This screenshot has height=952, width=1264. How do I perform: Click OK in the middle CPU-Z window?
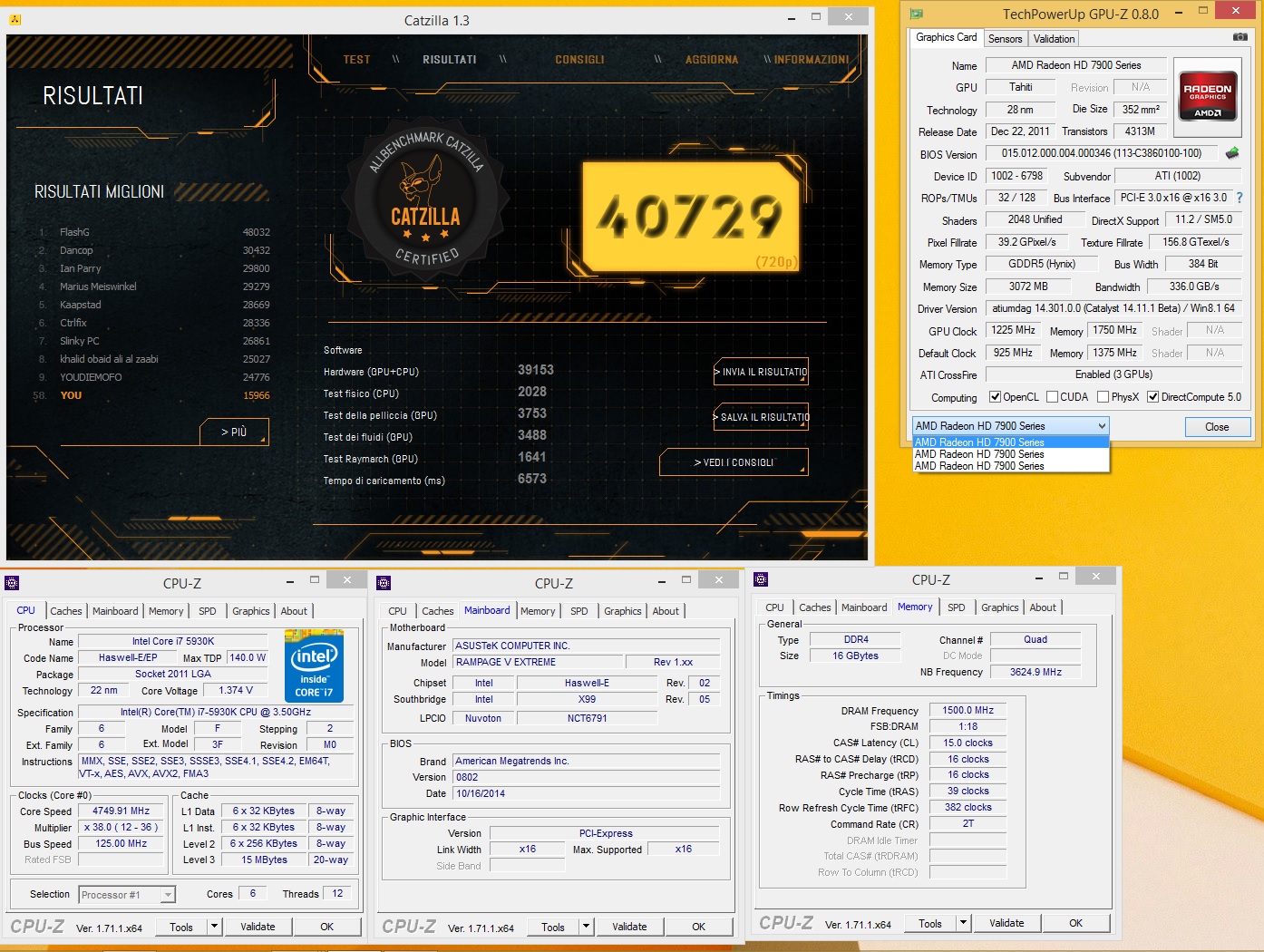coord(698,927)
